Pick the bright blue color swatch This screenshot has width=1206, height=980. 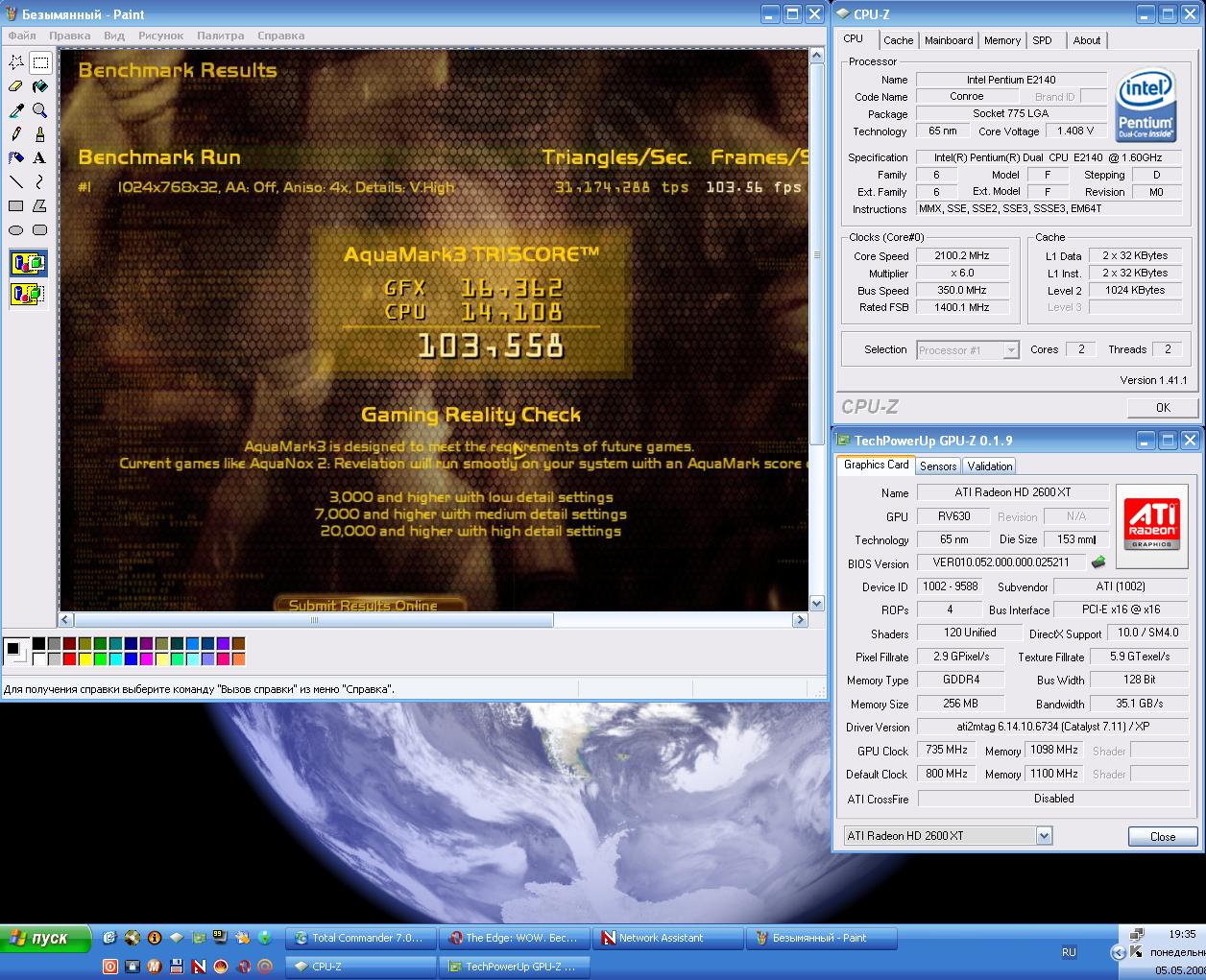tap(131, 659)
